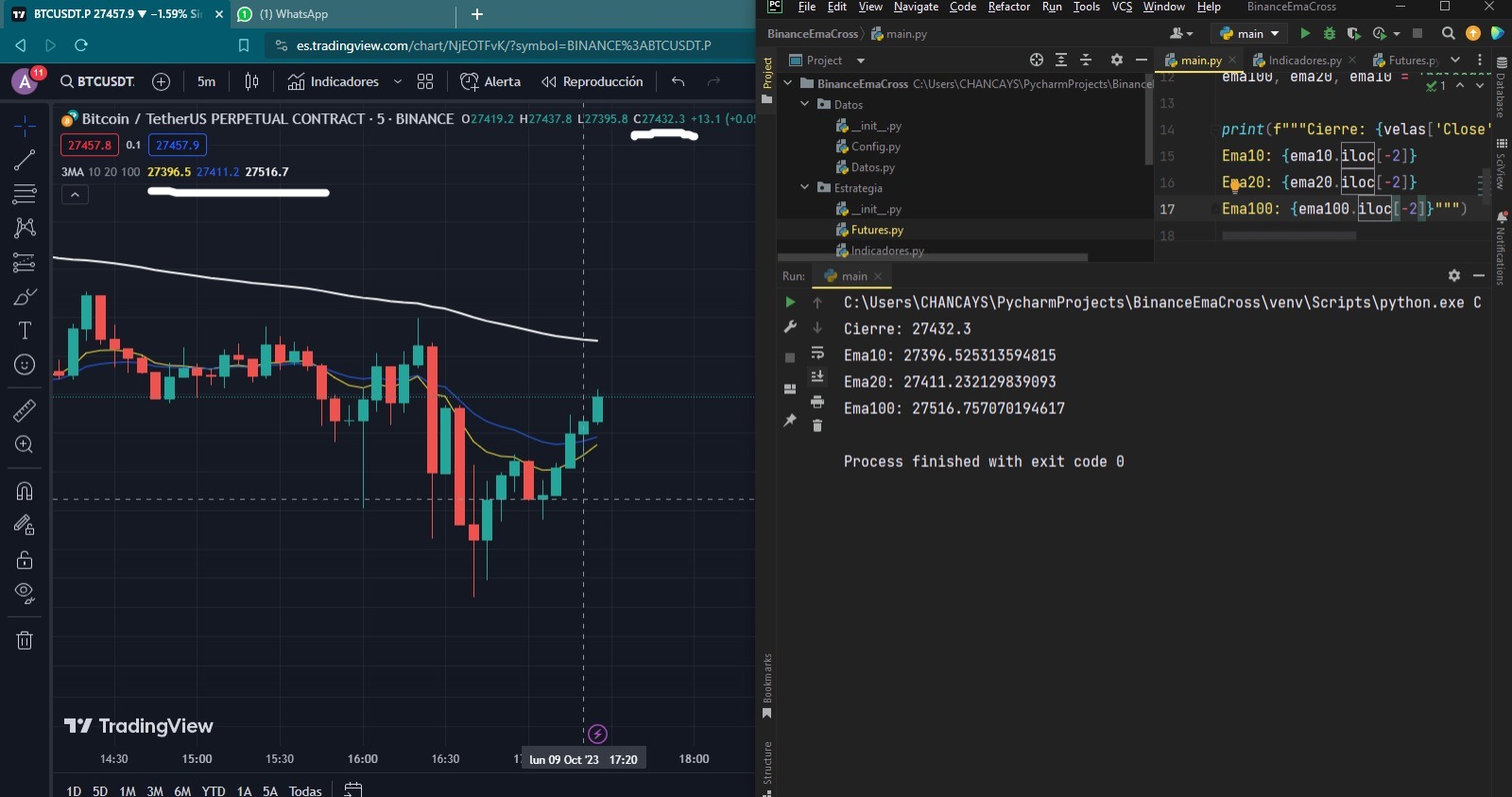Add symbol to compare using plus icon

[162, 82]
